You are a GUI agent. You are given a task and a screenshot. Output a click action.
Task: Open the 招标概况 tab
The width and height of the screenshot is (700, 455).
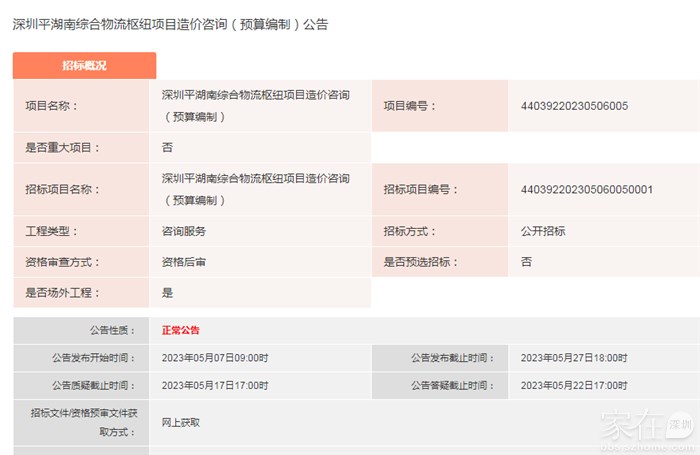pos(84,65)
